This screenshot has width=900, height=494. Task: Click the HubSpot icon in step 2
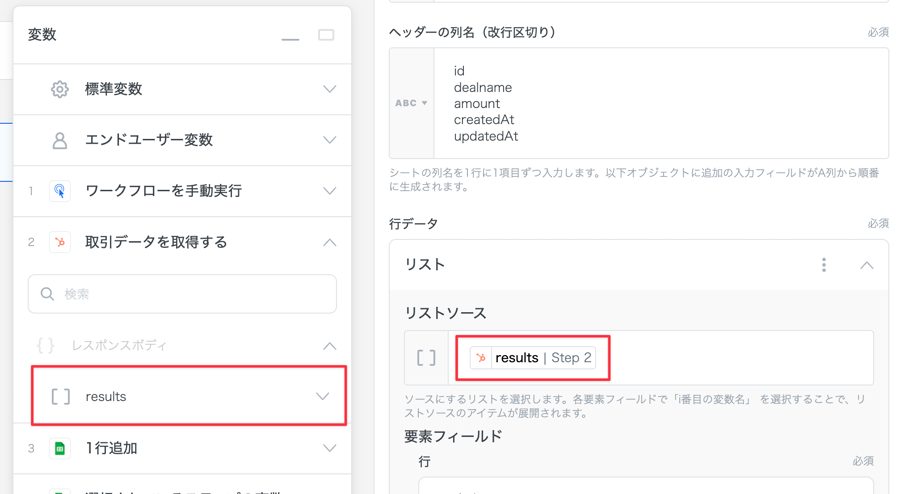tap(60, 242)
